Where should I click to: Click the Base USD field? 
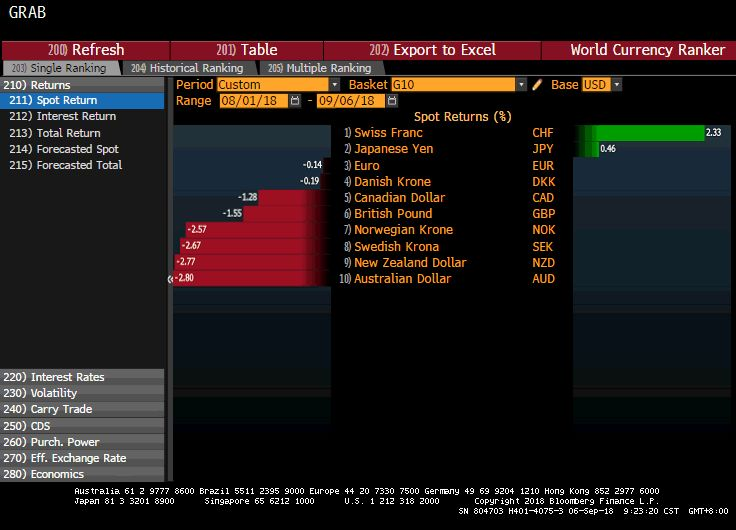coord(596,85)
